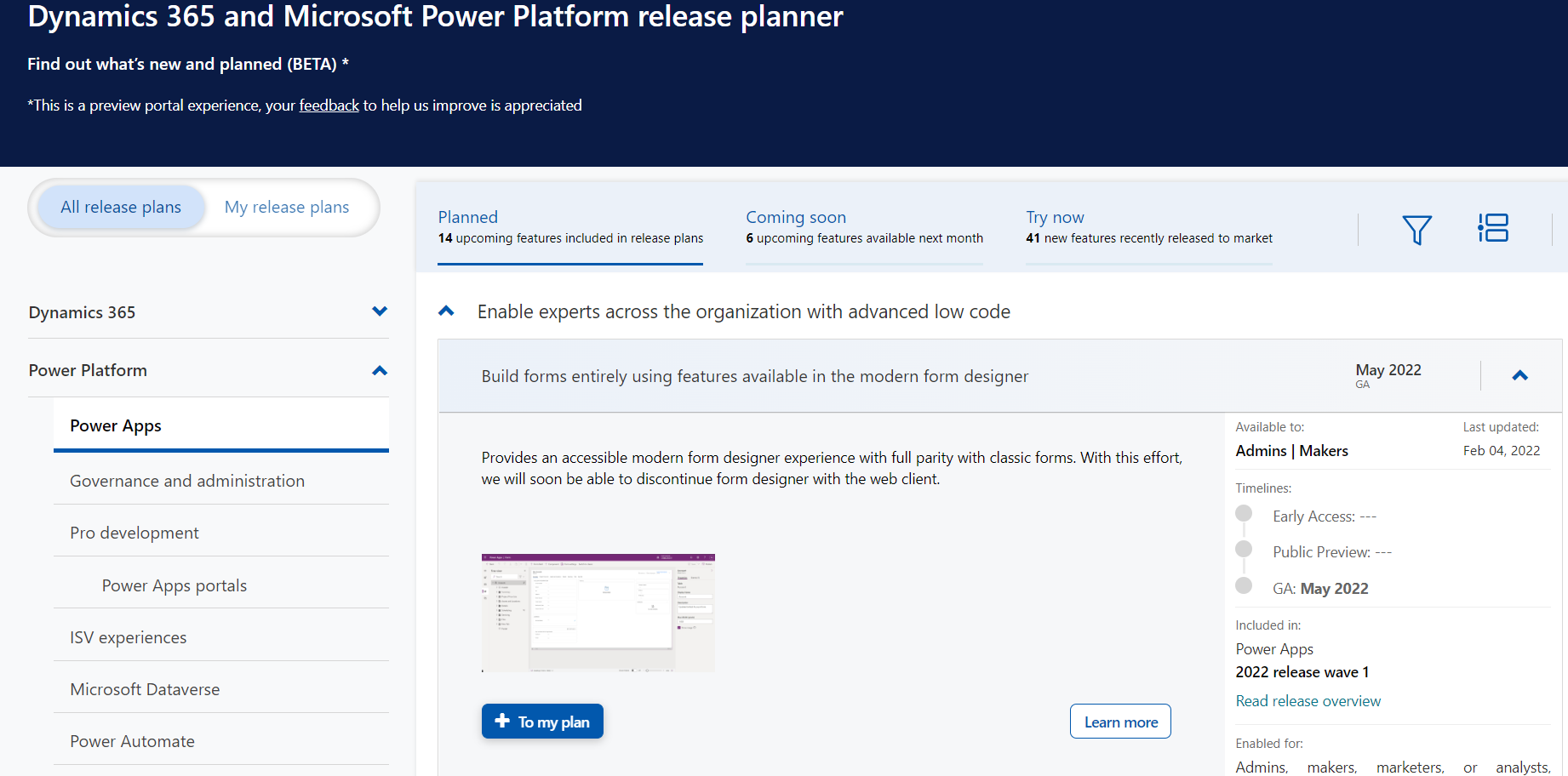Select All release plans toggle
Image resolution: width=1568 pixels, height=776 pixels.
click(x=121, y=207)
